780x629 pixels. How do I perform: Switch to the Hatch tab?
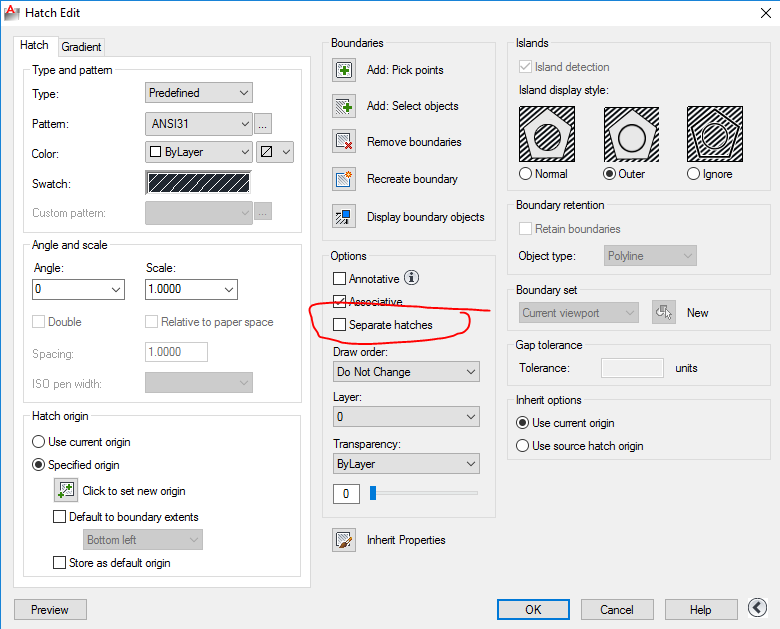(35, 45)
